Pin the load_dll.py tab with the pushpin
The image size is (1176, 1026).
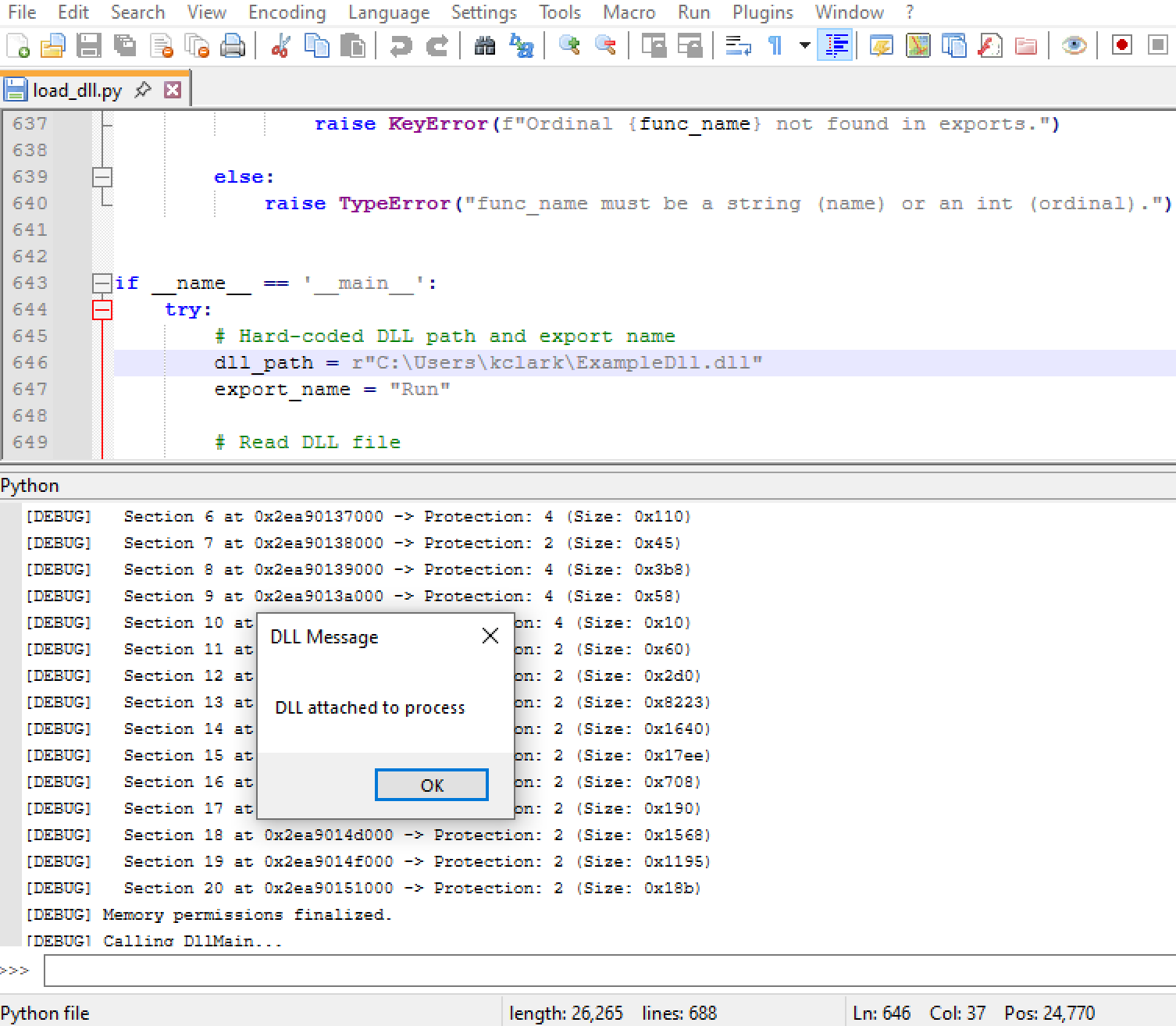[x=143, y=89]
